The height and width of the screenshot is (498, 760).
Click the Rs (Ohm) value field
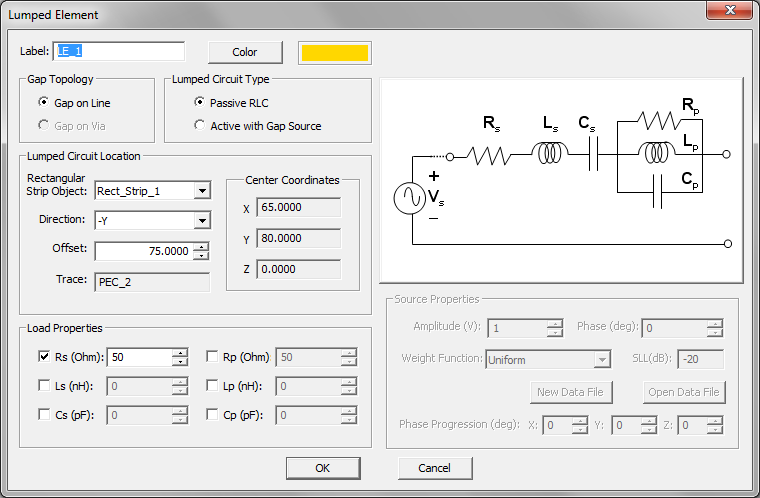[x=140, y=357]
